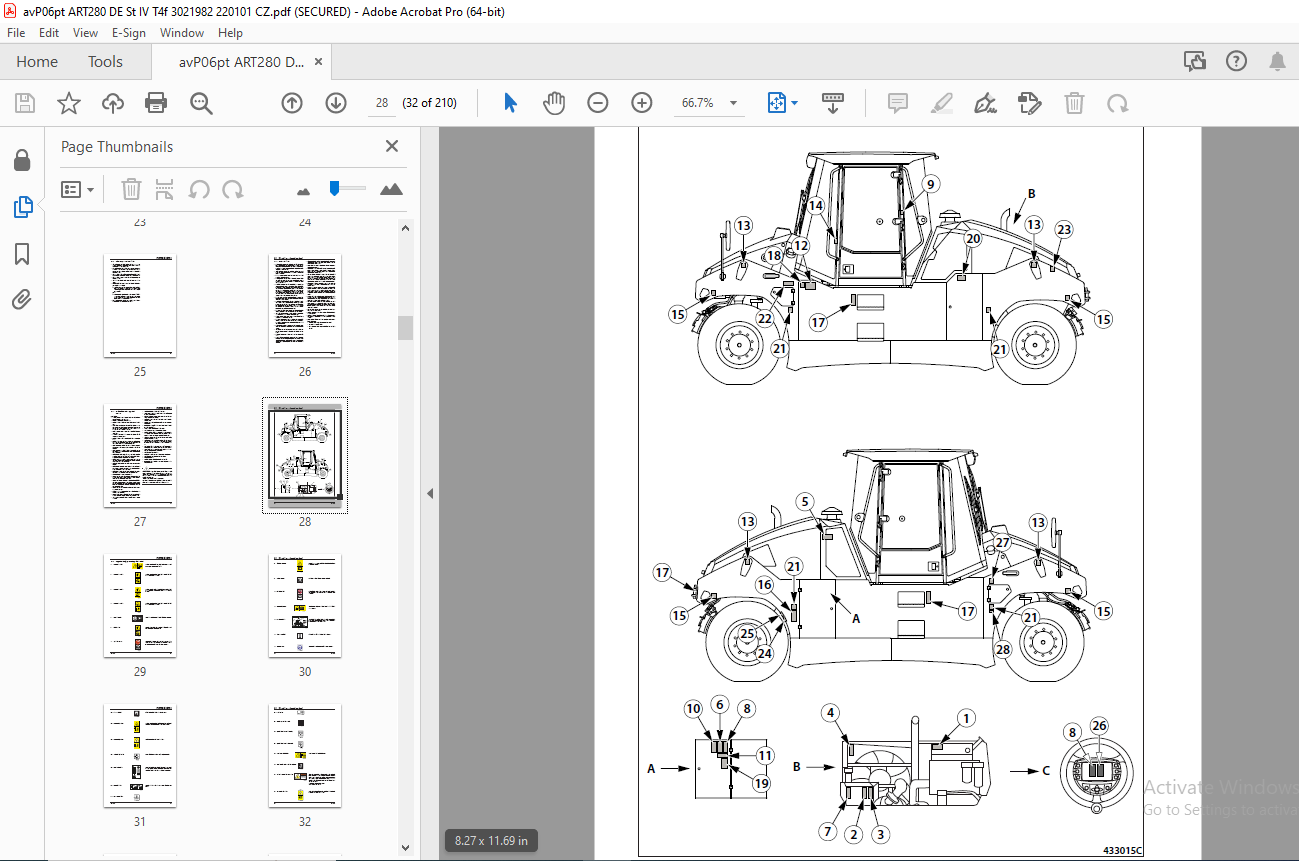Viewport: 1299px width, 861px height.
Task: Go to the previous page with the up arrow
Action: 292,103
